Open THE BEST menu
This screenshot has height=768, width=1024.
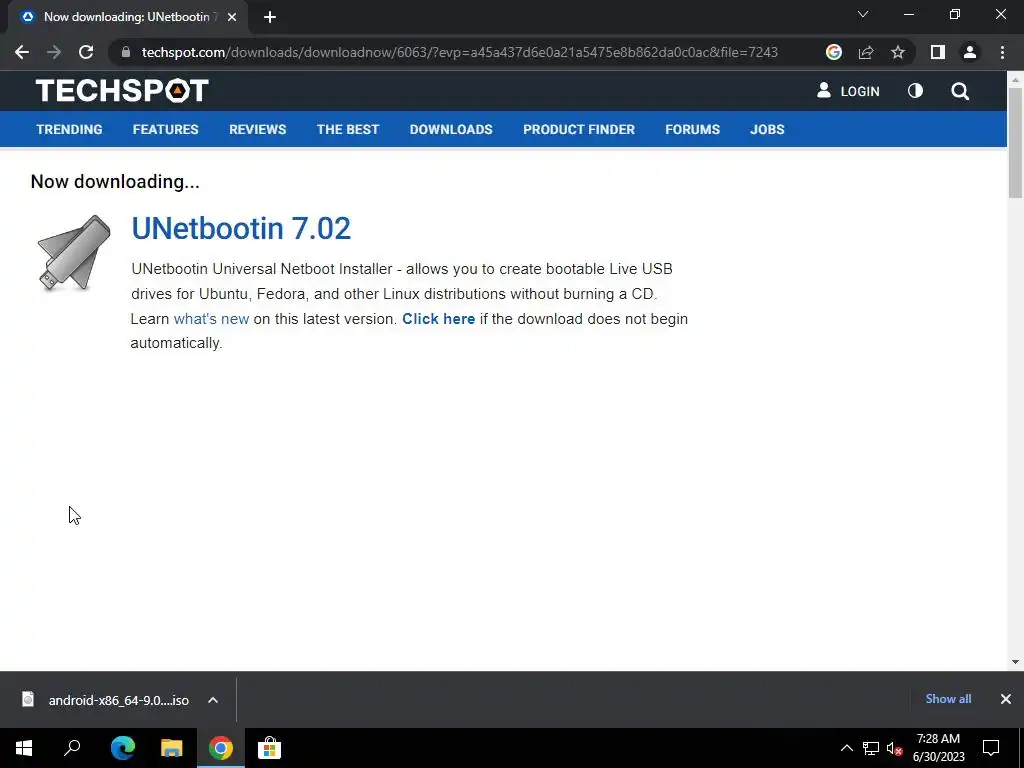[x=348, y=129]
